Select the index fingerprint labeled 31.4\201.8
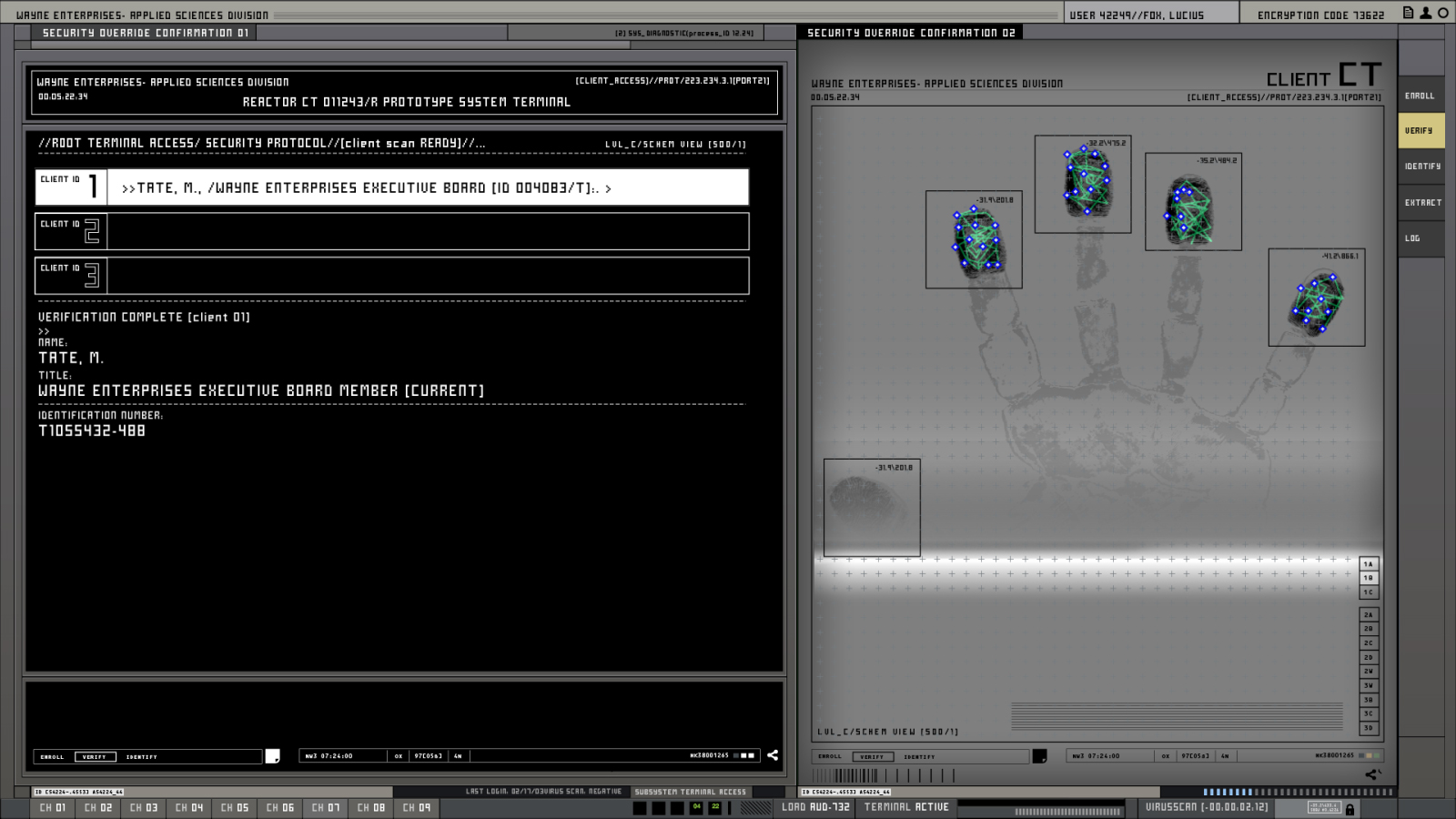The height and width of the screenshot is (819, 1456). pos(974,239)
